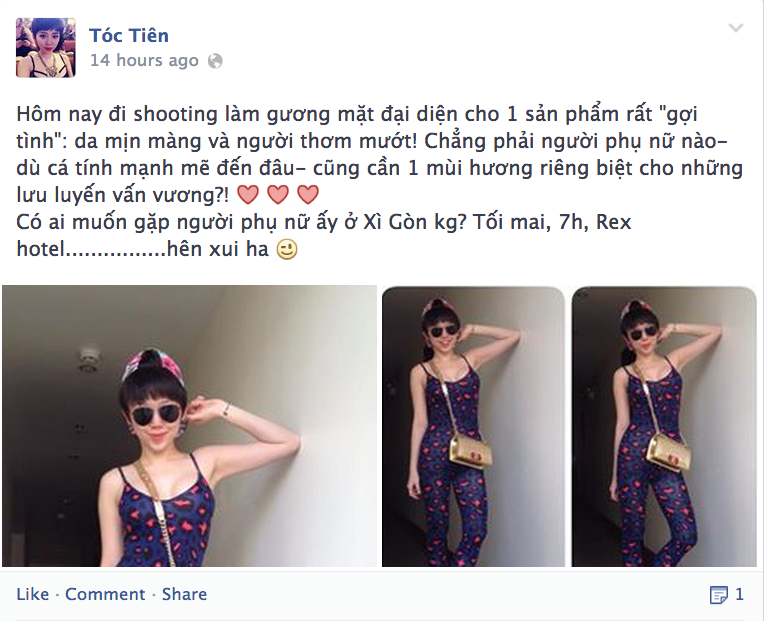The height and width of the screenshot is (621, 764).
Task: Open the "14 hours ago" timestamp link
Action: pos(144,60)
